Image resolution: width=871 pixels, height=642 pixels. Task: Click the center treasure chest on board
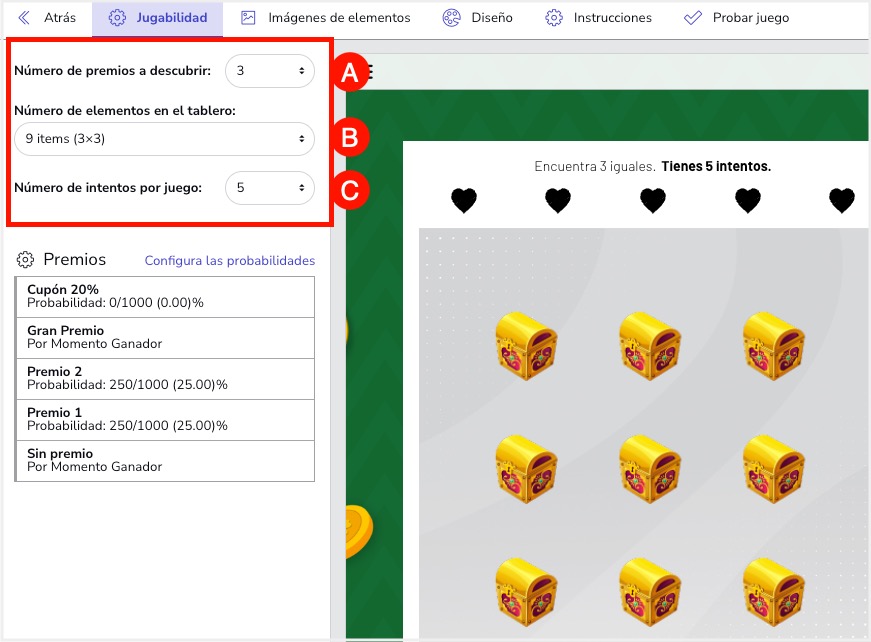[650, 469]
